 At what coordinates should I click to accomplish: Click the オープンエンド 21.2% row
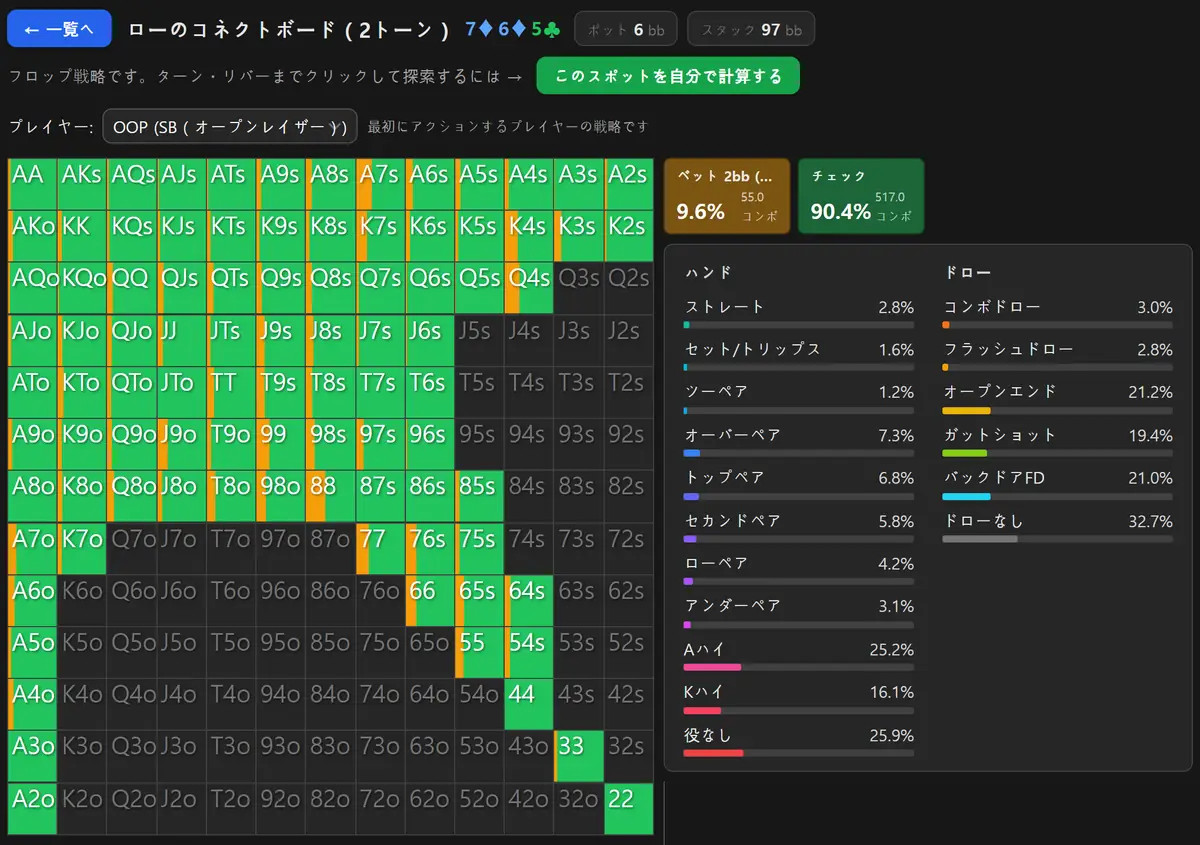pos(1058,399)
